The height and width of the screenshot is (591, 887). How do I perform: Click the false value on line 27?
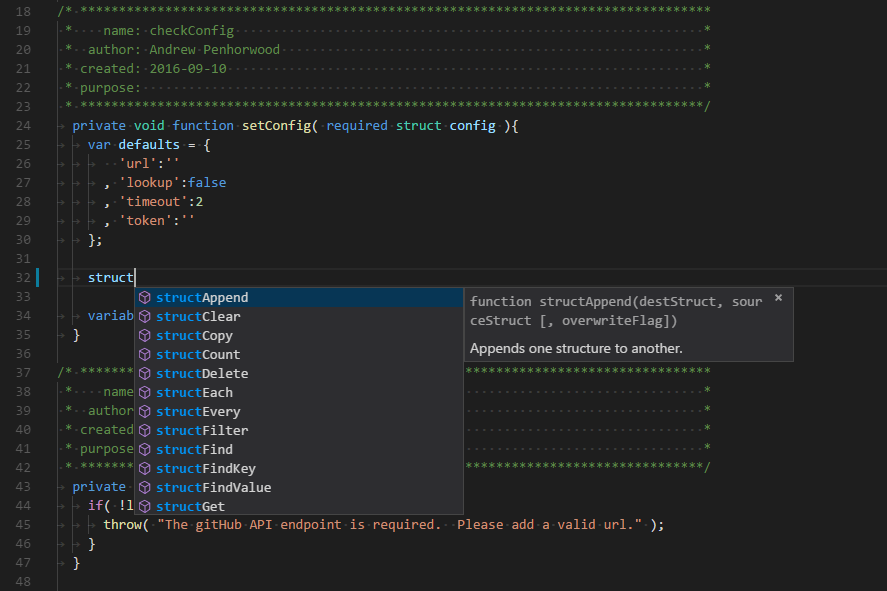tap(207, 183)
